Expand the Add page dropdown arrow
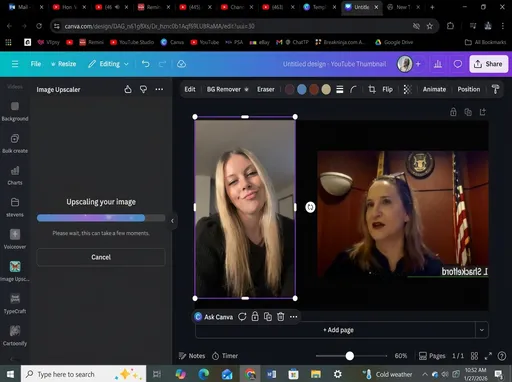Viewport: 512px width, 382px height. (x=482, y=330)
